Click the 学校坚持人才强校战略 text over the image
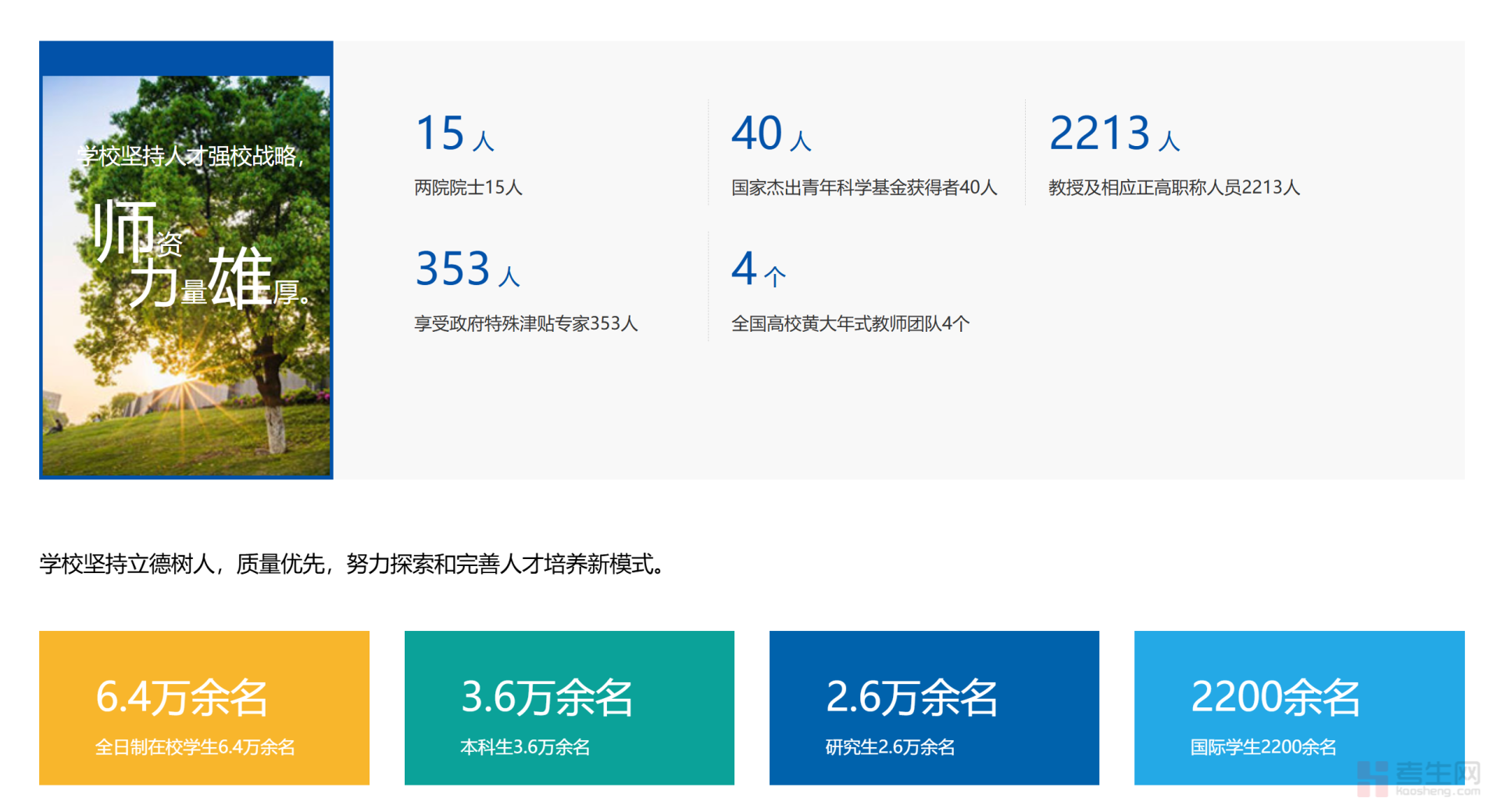The width and height of the screenshot is (1500, 812). tap(190, 156)
